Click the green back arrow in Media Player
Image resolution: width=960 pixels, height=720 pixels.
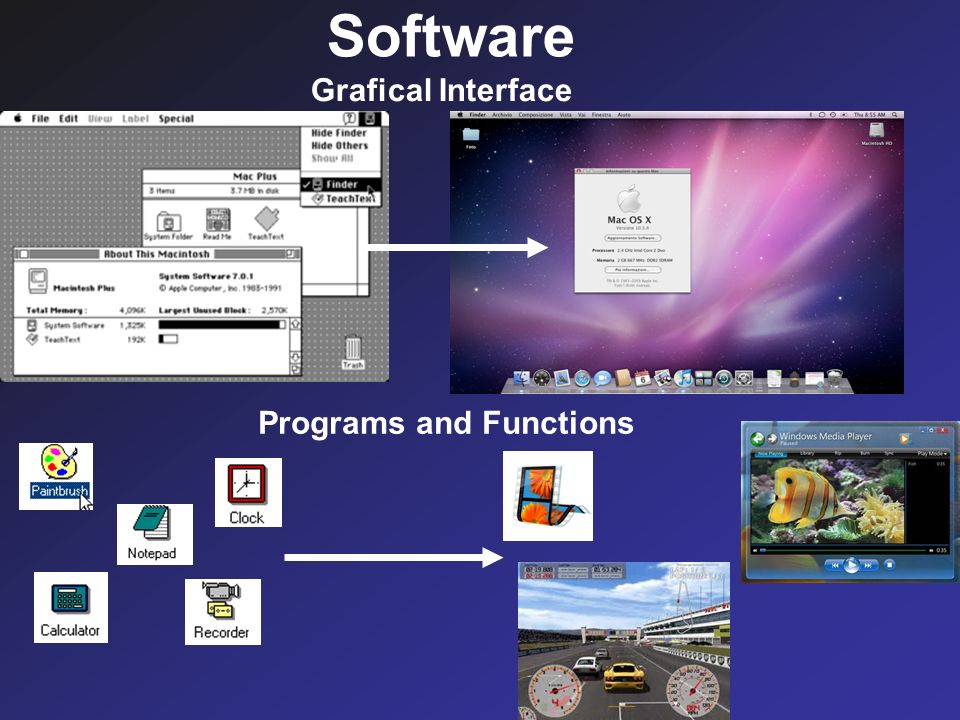coord(758,438)
